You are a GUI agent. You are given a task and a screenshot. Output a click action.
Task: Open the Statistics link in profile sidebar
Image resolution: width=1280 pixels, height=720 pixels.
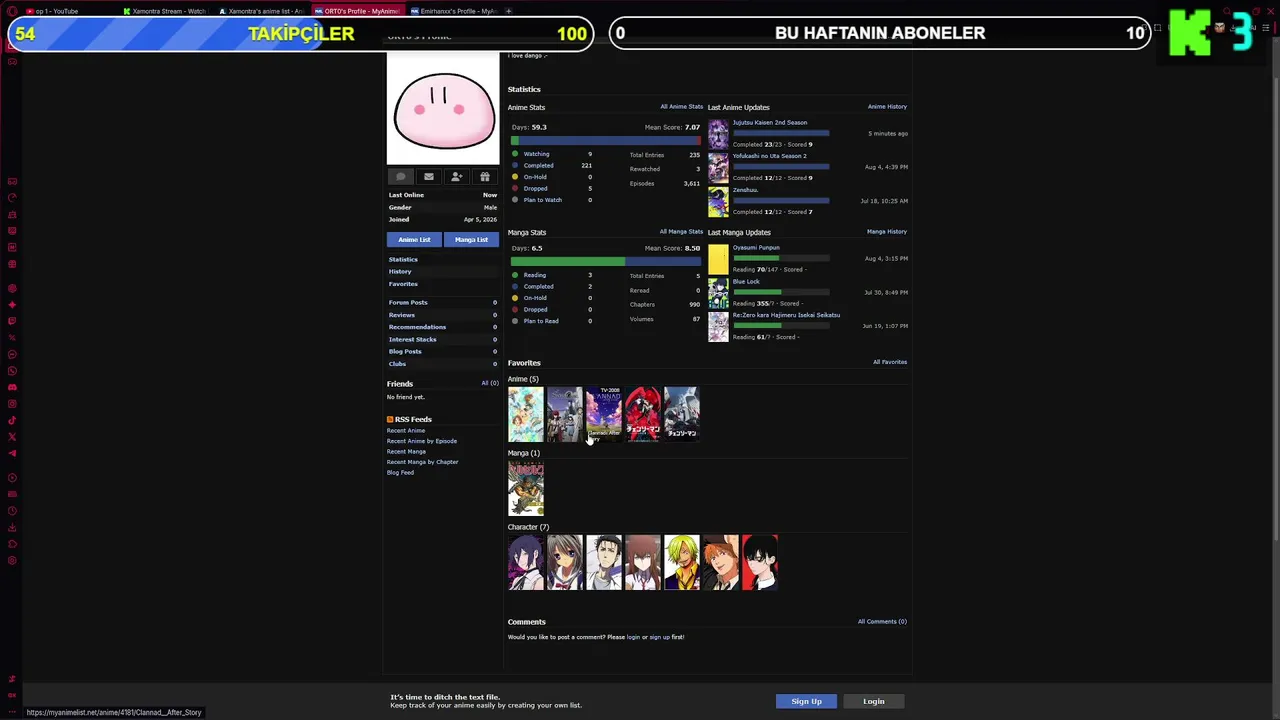pos(403,260)
